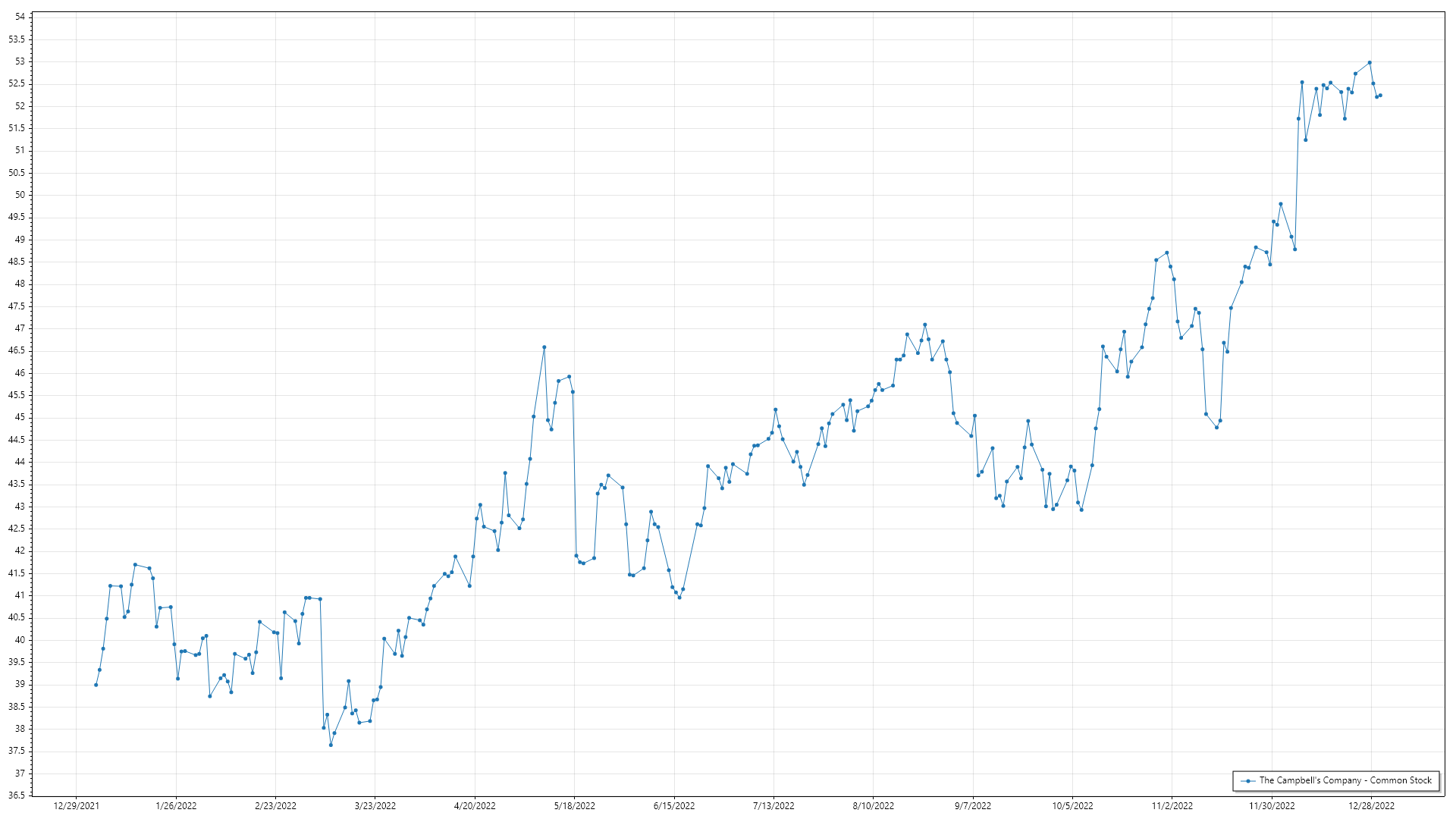This screenshot has height=819, width=1456.
Task: Click the 45 label on the y-axis
Action: (x=20, y=417)
